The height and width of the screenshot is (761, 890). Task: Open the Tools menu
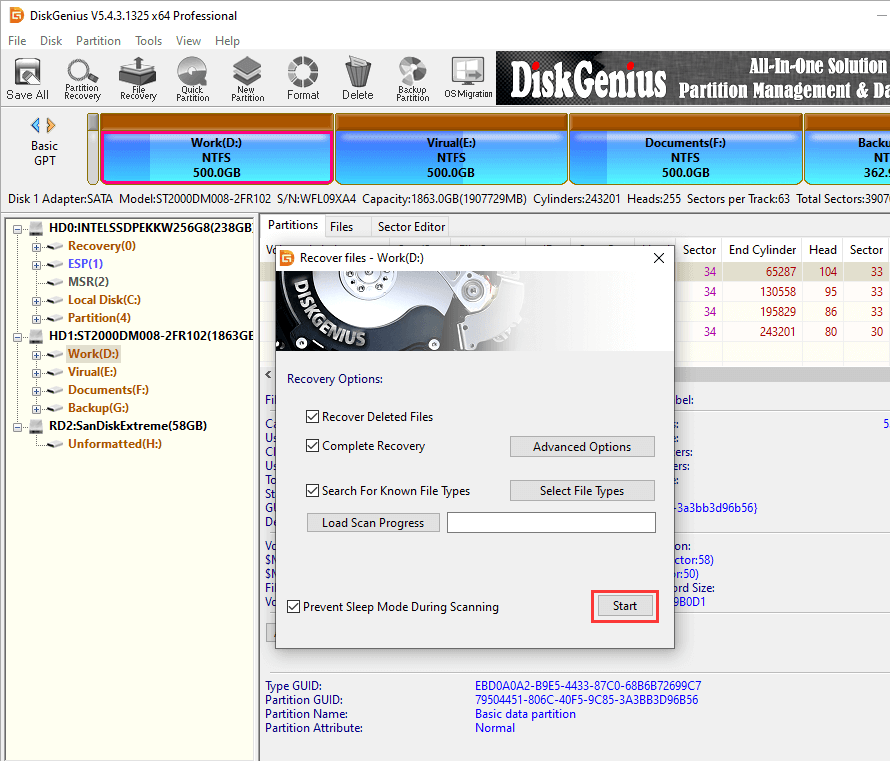tap(148, 41)
